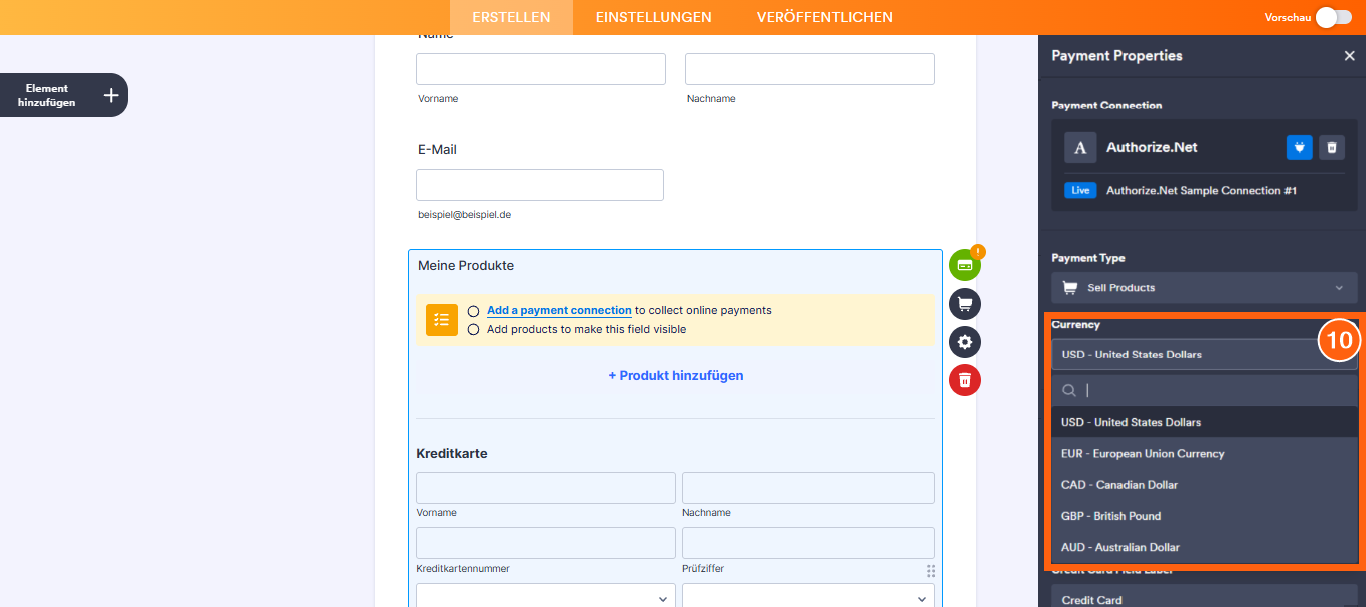Click the orange checklist icon in notice
The image size is (1366, 607).
pyautogui.click(x=442, y=320)
